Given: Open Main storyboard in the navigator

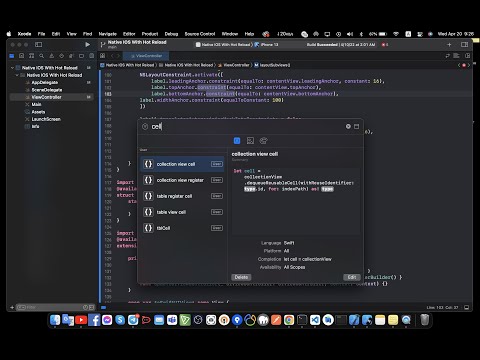Looking at the screenshot, I should pos(36,104).
